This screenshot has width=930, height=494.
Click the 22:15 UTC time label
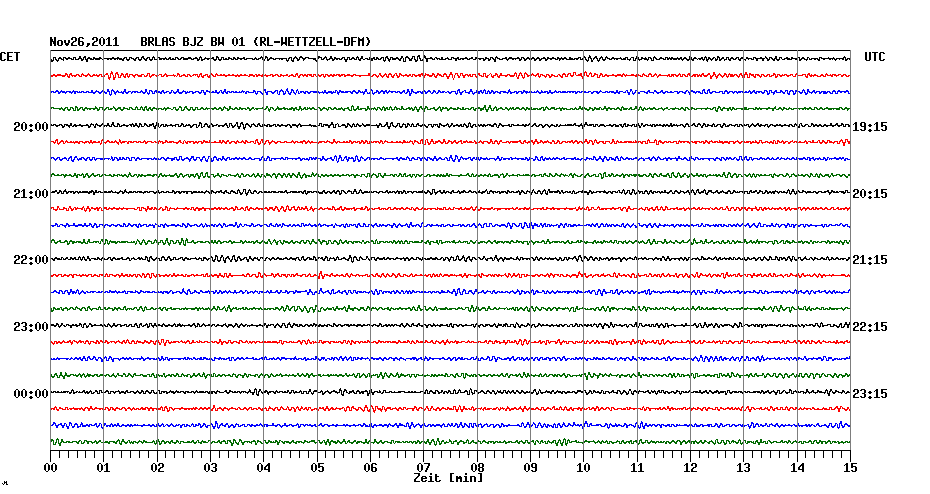[x=870, y=327]
